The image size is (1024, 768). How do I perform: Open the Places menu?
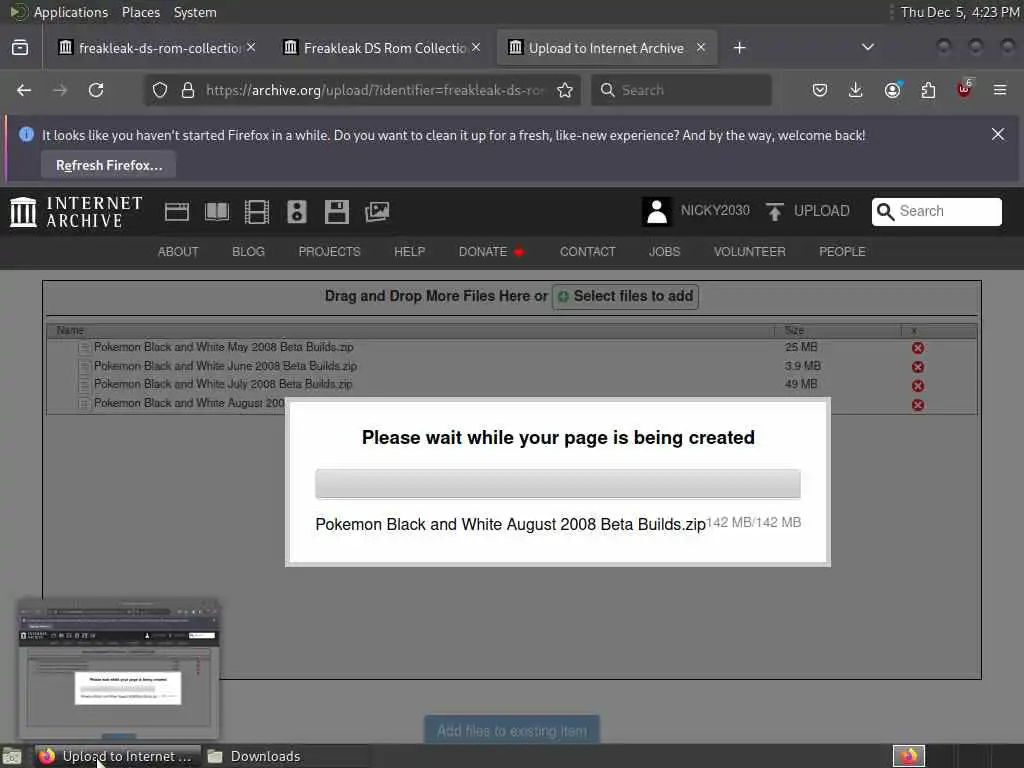click(x=140, y=12)
